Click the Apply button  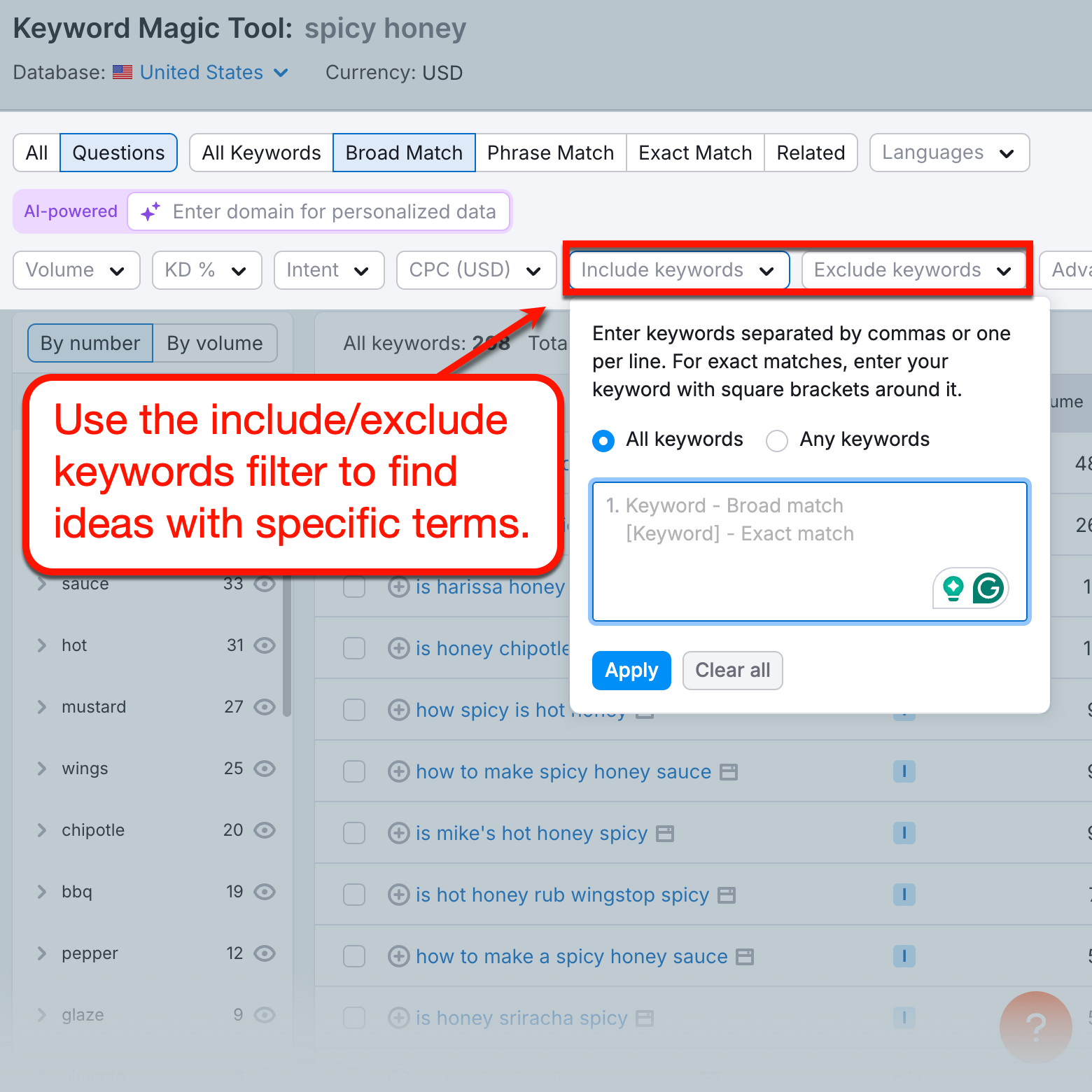pyautogui.click(x=631, y=670)
